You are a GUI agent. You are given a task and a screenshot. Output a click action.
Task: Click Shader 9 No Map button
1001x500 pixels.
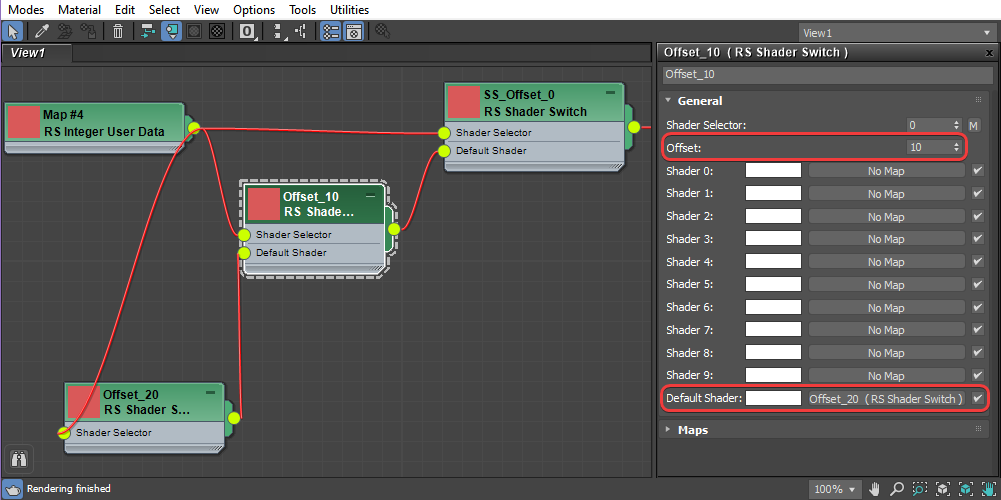[x=886, y=375]
